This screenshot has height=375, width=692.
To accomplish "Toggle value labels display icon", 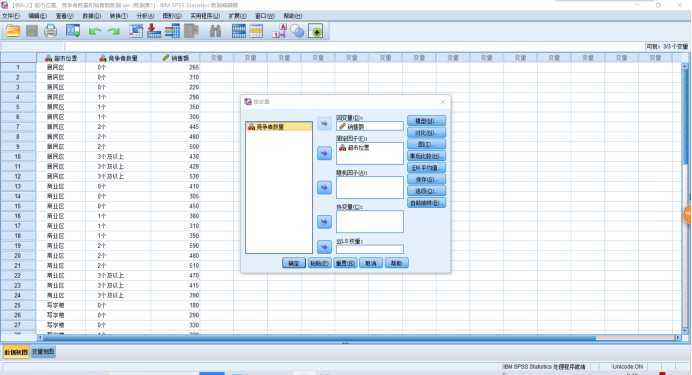I will tap(279, 31).
